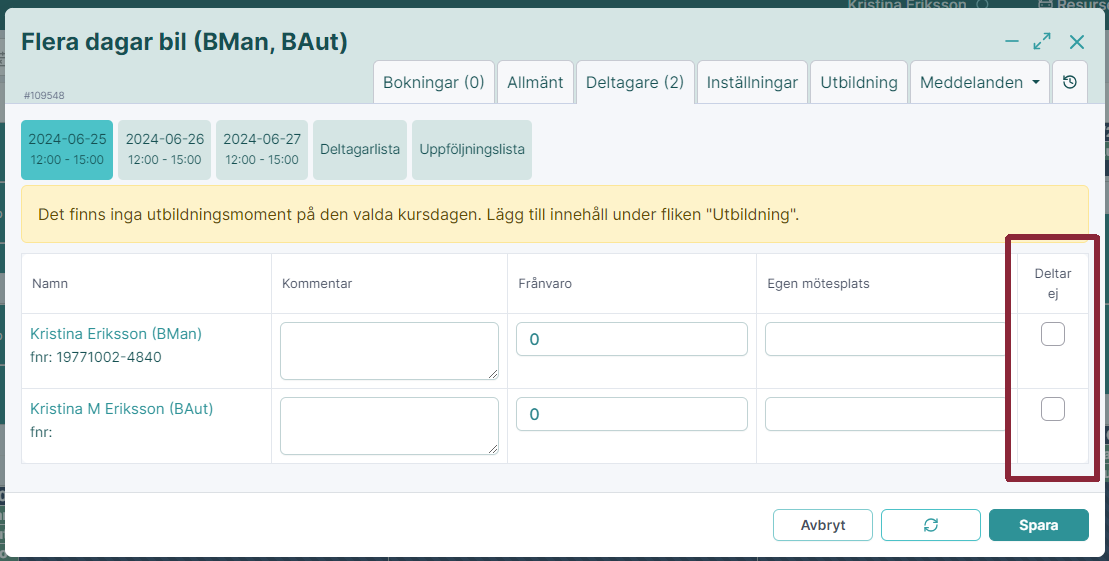Select the 2024-06-26 course day
Screen dimensions: 1109x561
click(165, 149)
